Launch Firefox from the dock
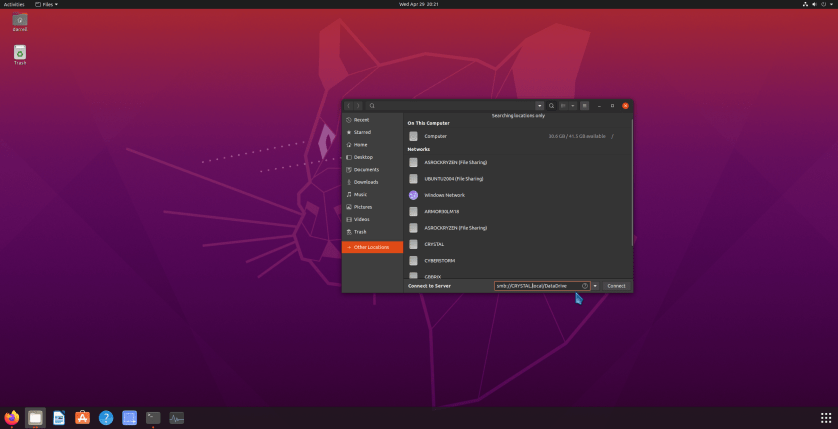Viewport: 838px width, 429px height. [x=12, y=418]
